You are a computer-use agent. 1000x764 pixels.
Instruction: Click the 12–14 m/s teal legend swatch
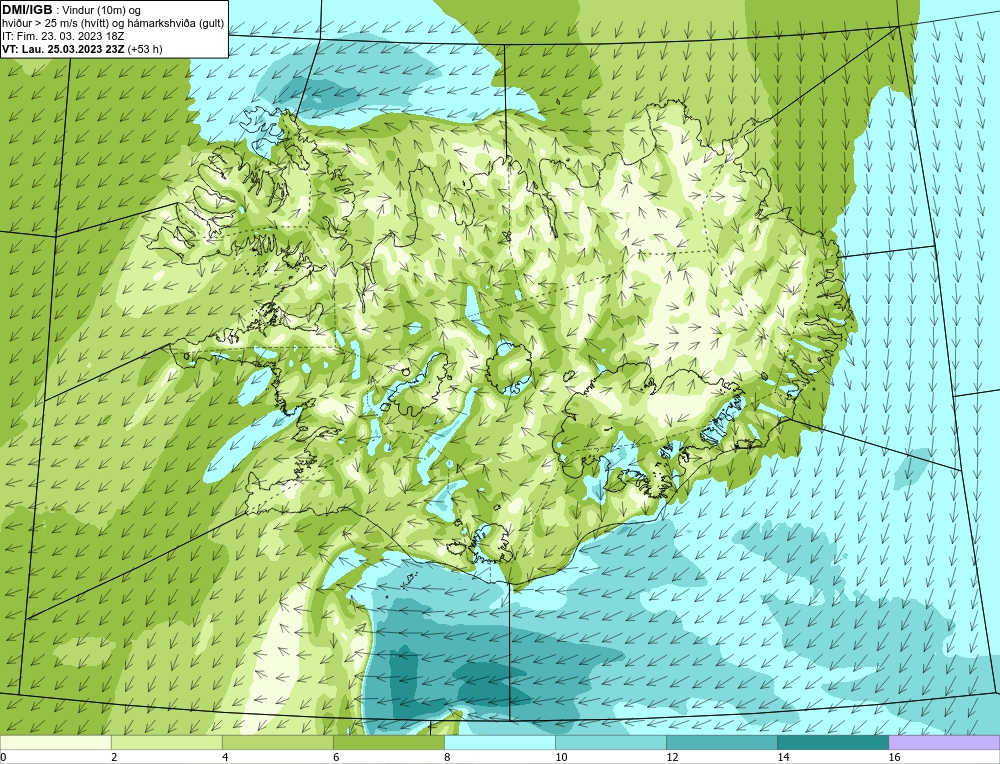tap(721, 742)
